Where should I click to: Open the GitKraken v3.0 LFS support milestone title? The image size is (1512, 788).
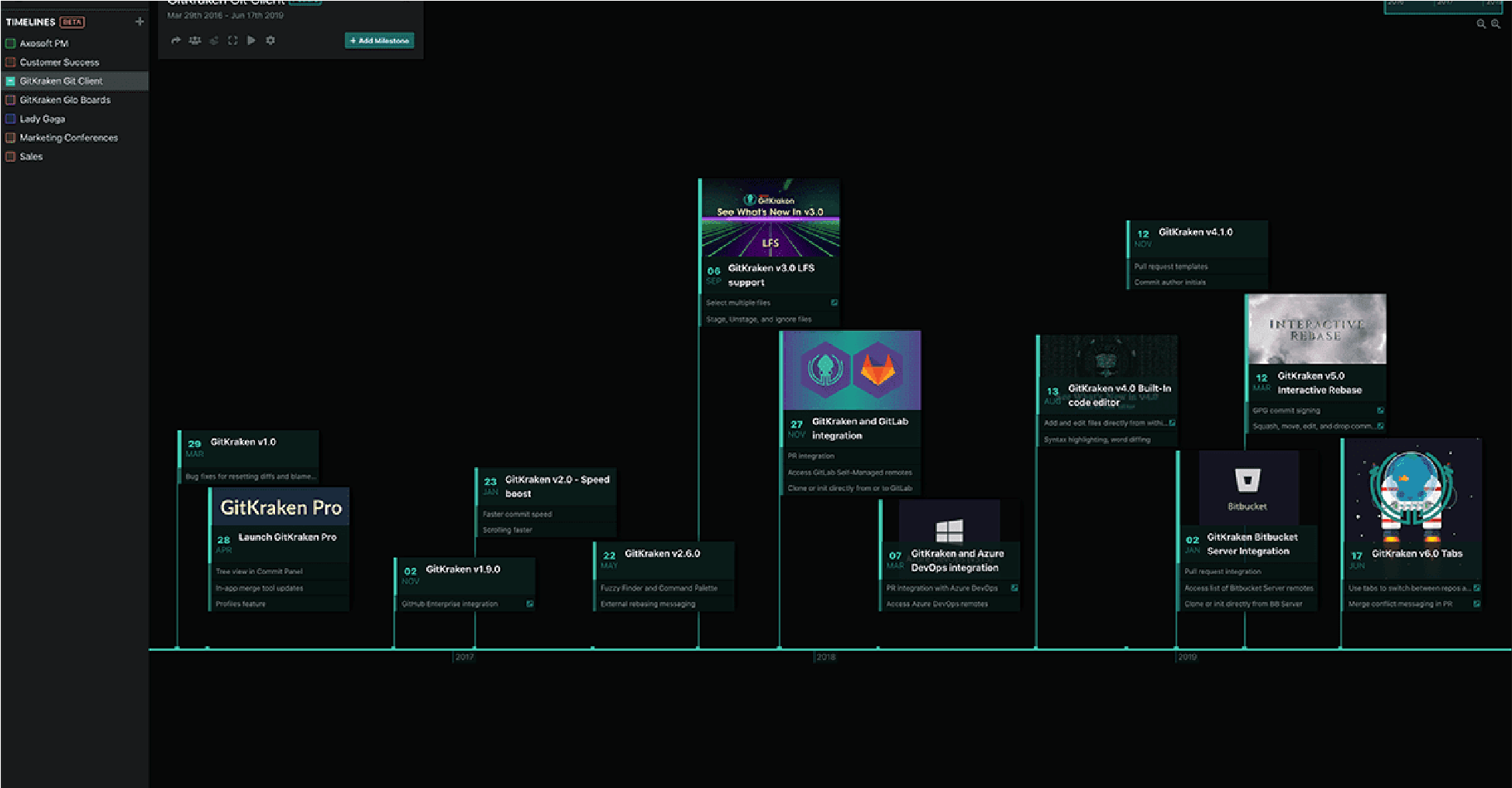pos(771,275)
